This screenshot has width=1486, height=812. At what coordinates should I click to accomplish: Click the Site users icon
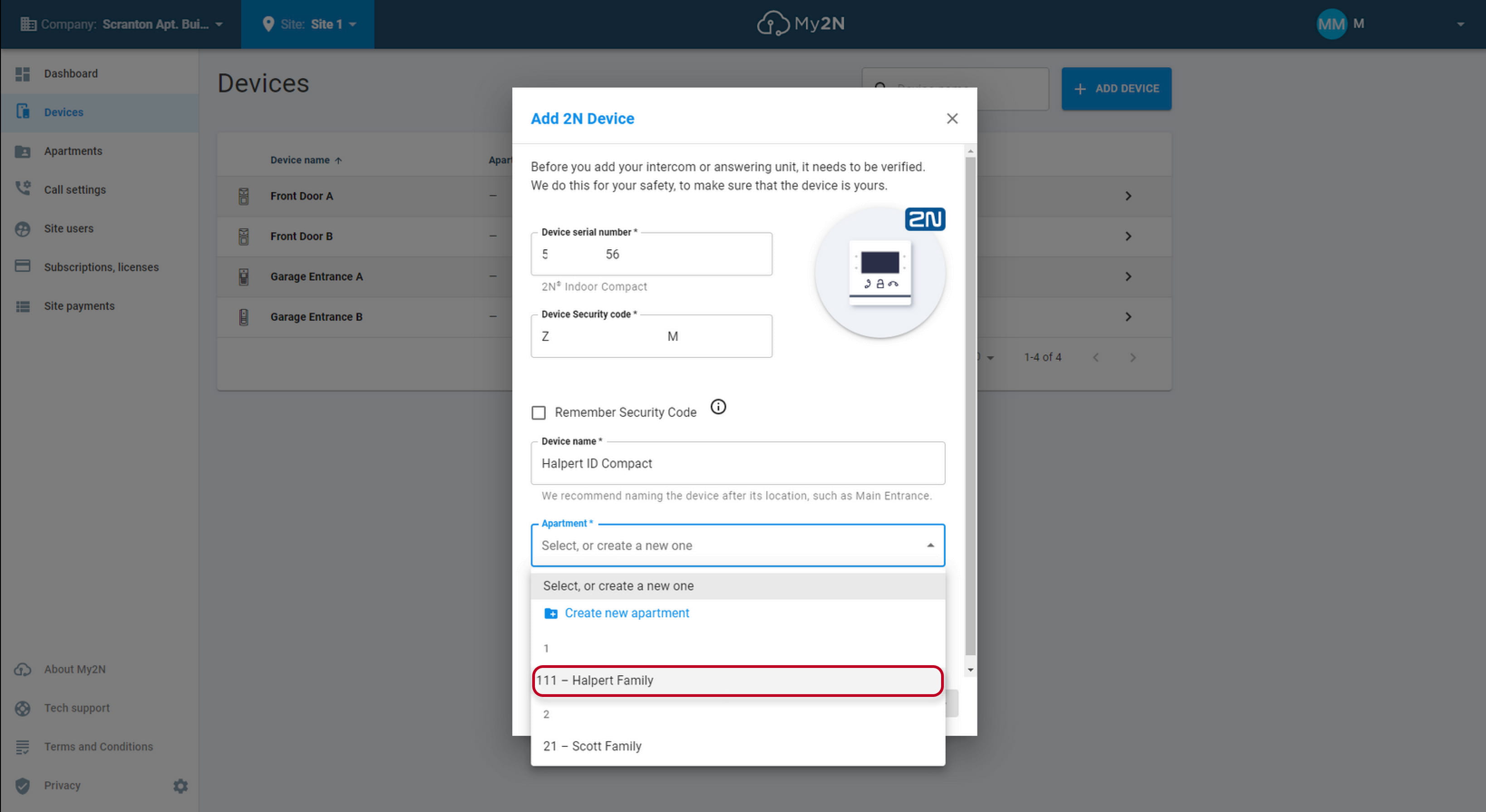23,229
